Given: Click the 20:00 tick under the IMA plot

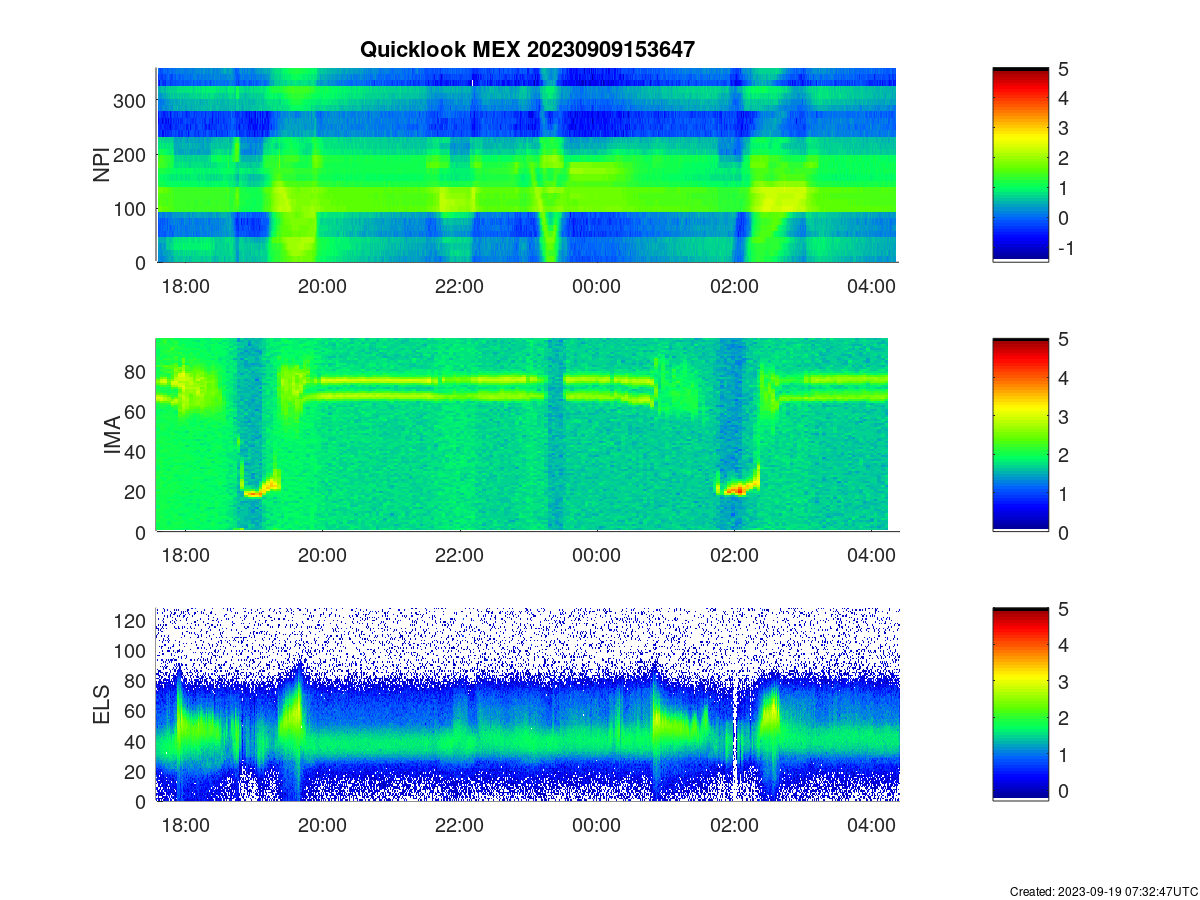Looking at the screenshot, I should click(x=322, y=556).
